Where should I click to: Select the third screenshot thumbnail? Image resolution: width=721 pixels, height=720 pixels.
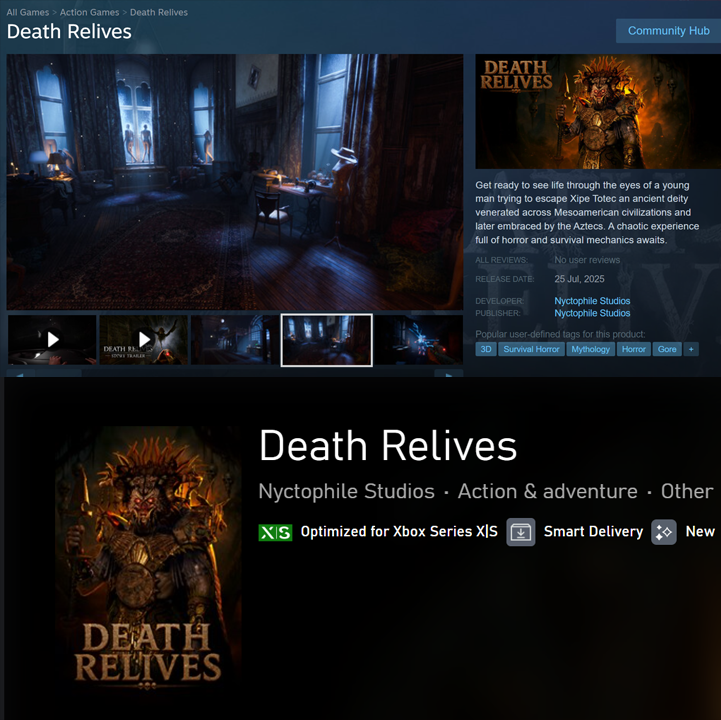(x=235, y=340)
